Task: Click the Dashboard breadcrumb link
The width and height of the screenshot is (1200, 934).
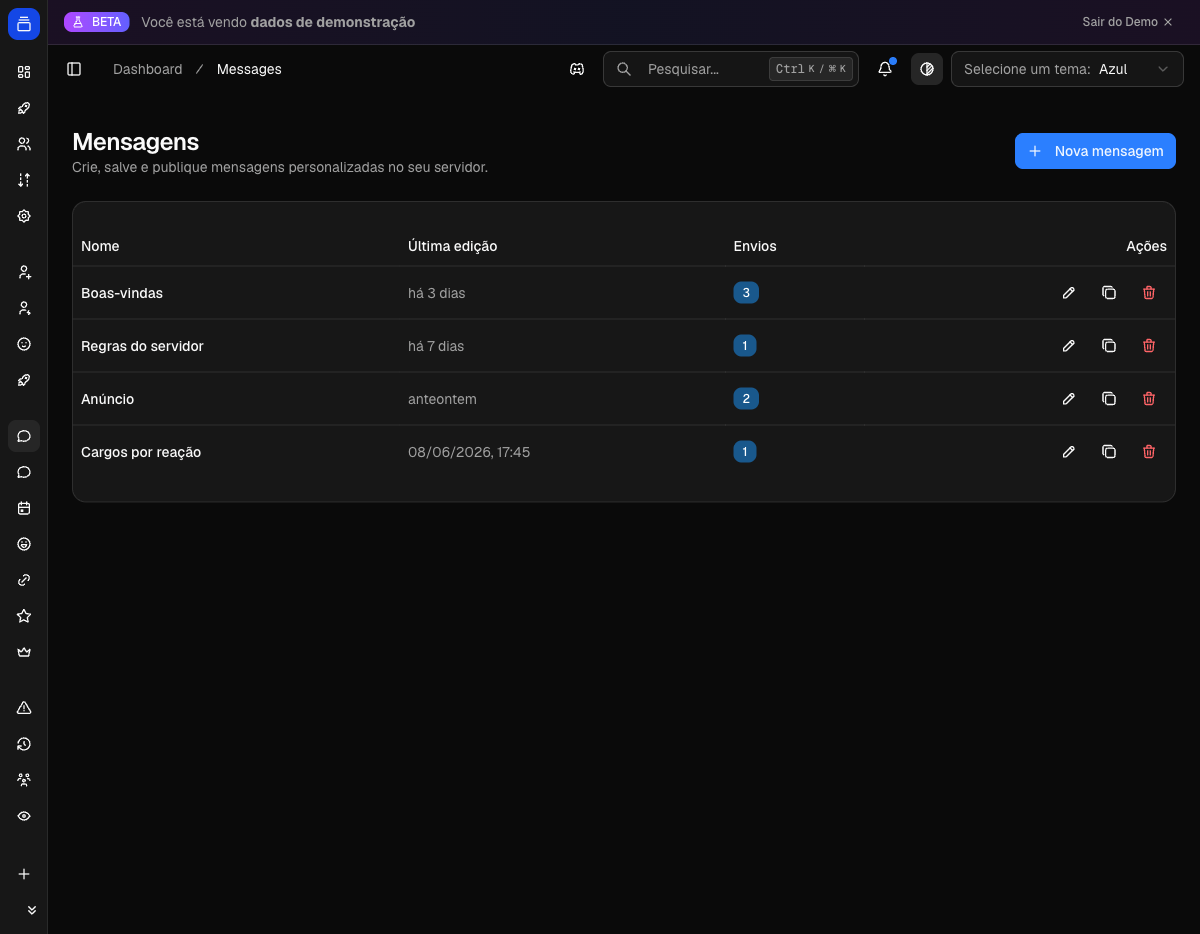Action: (148, 69)
